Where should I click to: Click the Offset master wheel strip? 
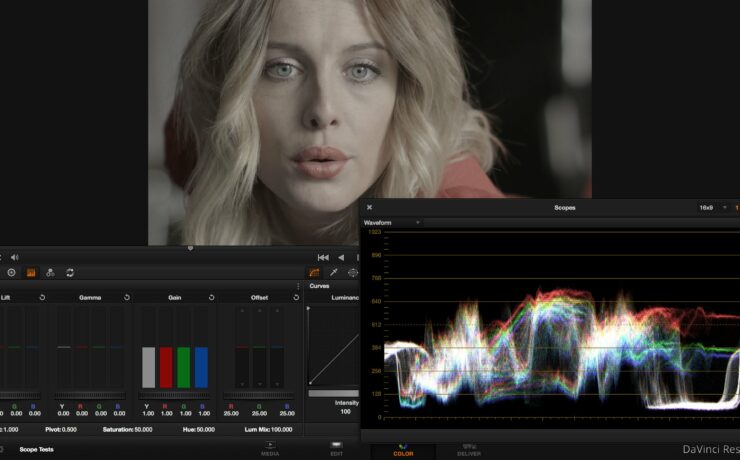click(259, 395)
